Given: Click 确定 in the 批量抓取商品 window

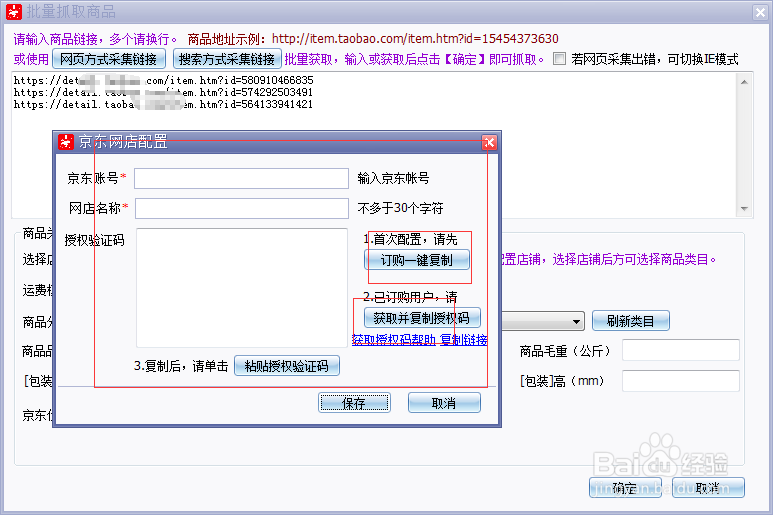Looking at the screenshot, I should 625,488.
